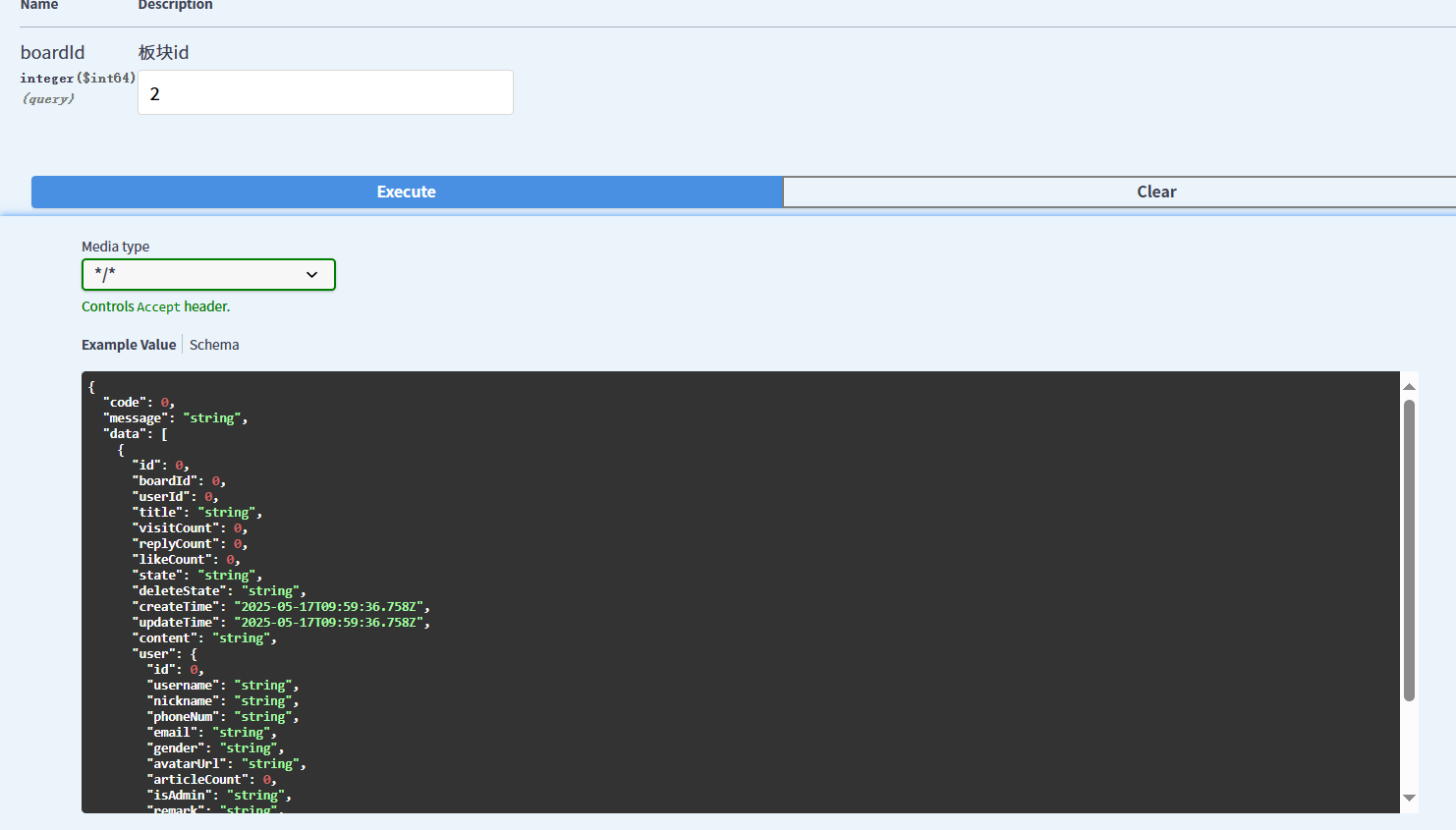Click the boardId parameter name
The image size is (1456, 830).
52,52
